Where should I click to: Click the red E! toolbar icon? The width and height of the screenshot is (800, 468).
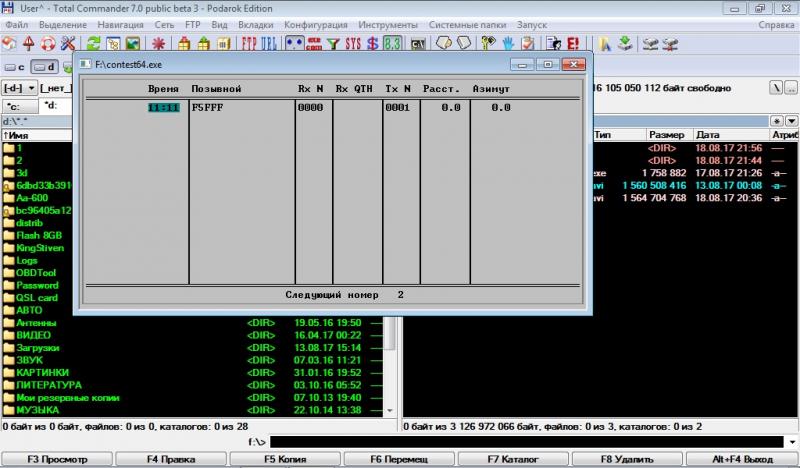point(574,44)
